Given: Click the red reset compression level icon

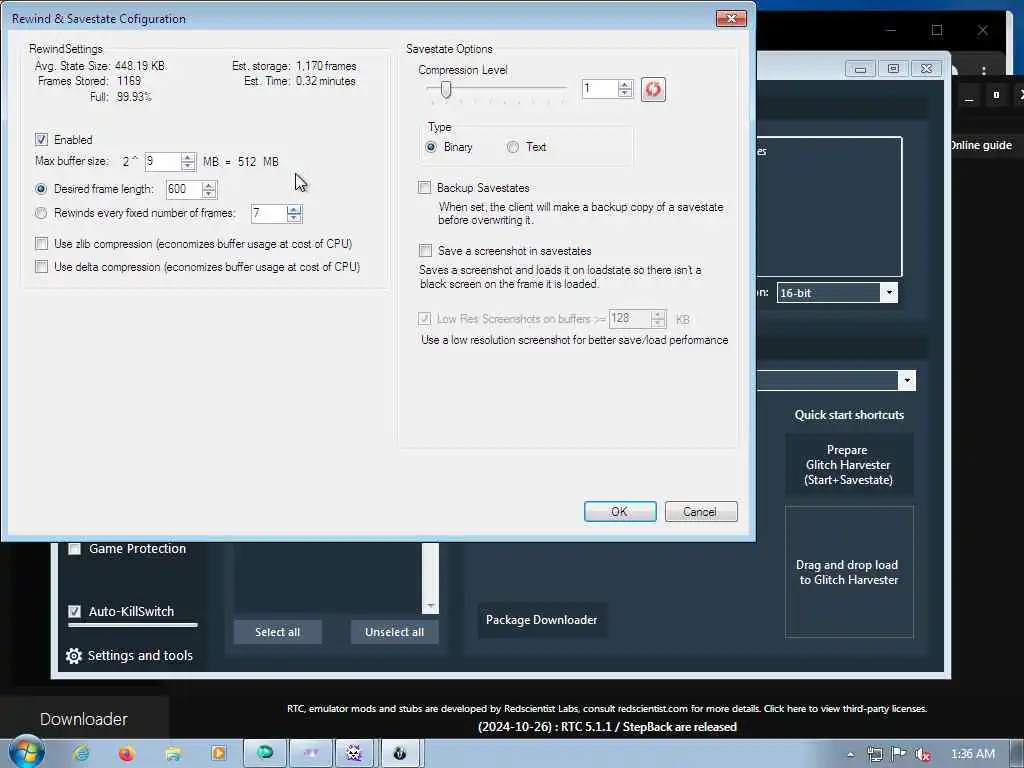Looking at the screenshot, I should pyautogui.click(x=653, y=89).
